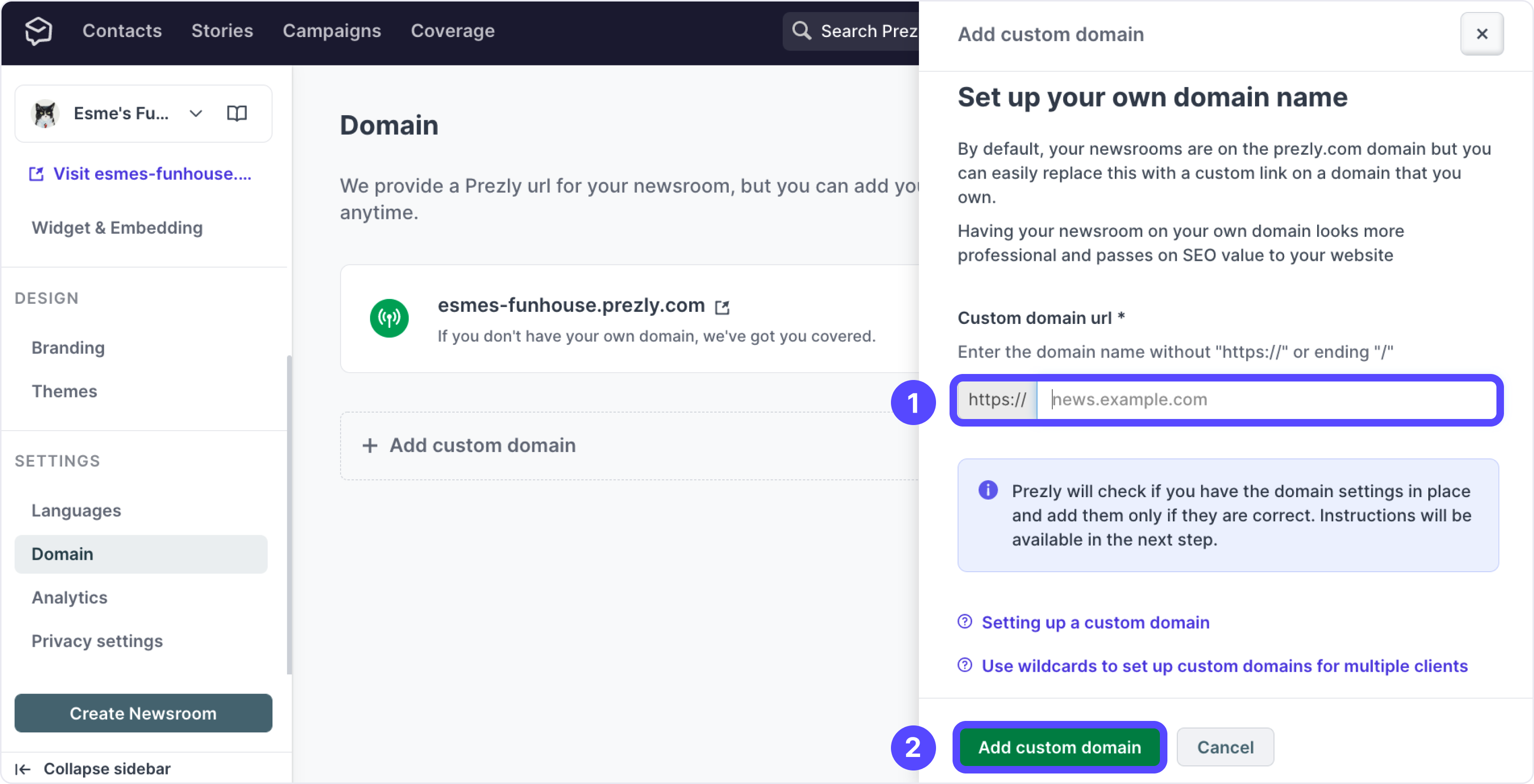Click help icon beside Setting up a custom domain

(x=965, y=621)
